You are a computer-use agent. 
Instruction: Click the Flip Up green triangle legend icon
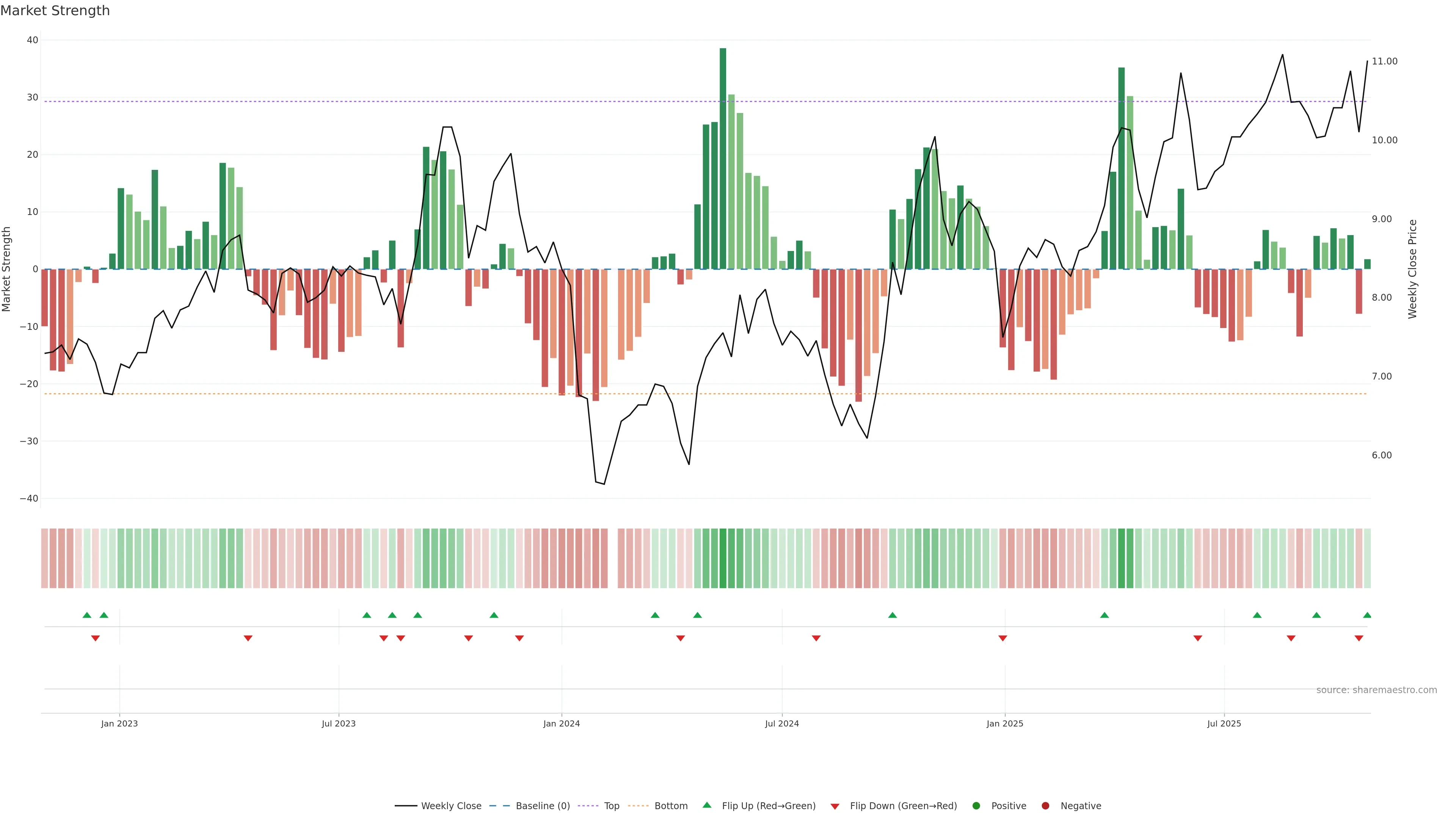tap(706, 805)
